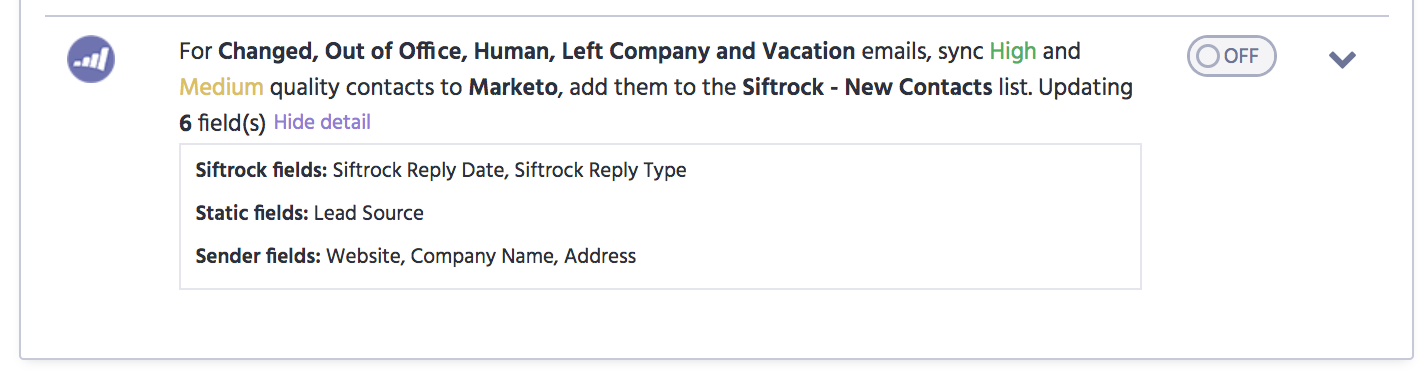Click the Sender fields label
This screenshot has height=371, width=1426.
[258, 256]
